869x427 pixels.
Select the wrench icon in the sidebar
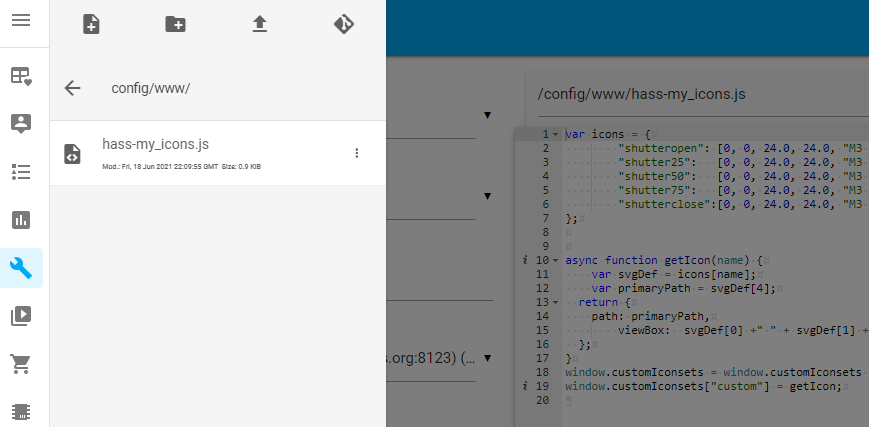[21, 267]
